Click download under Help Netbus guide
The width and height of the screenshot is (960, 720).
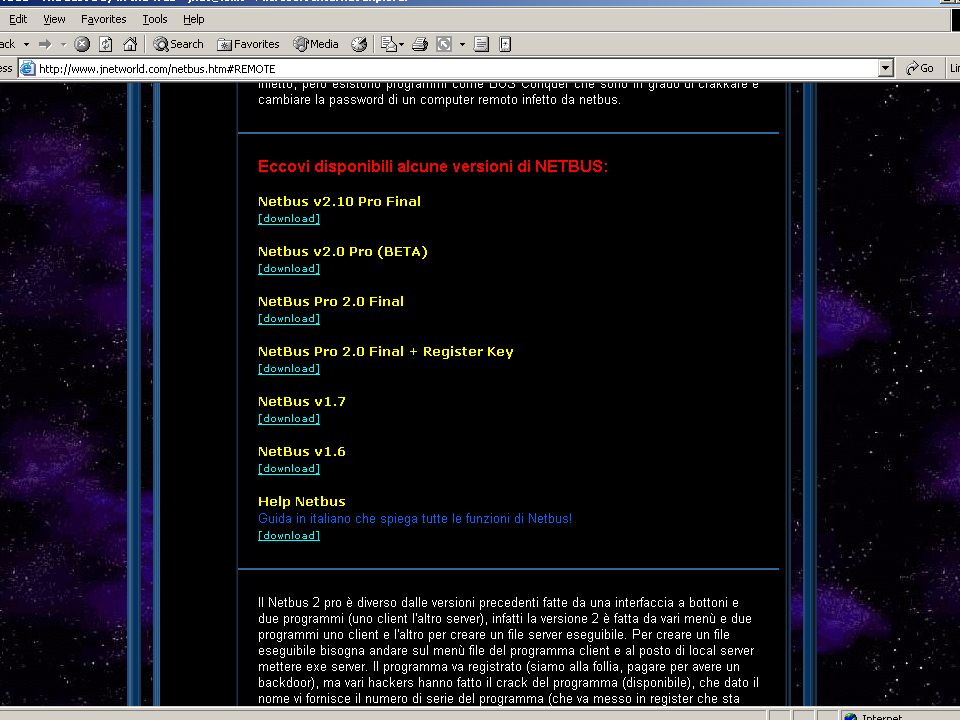tap(289, 536)
